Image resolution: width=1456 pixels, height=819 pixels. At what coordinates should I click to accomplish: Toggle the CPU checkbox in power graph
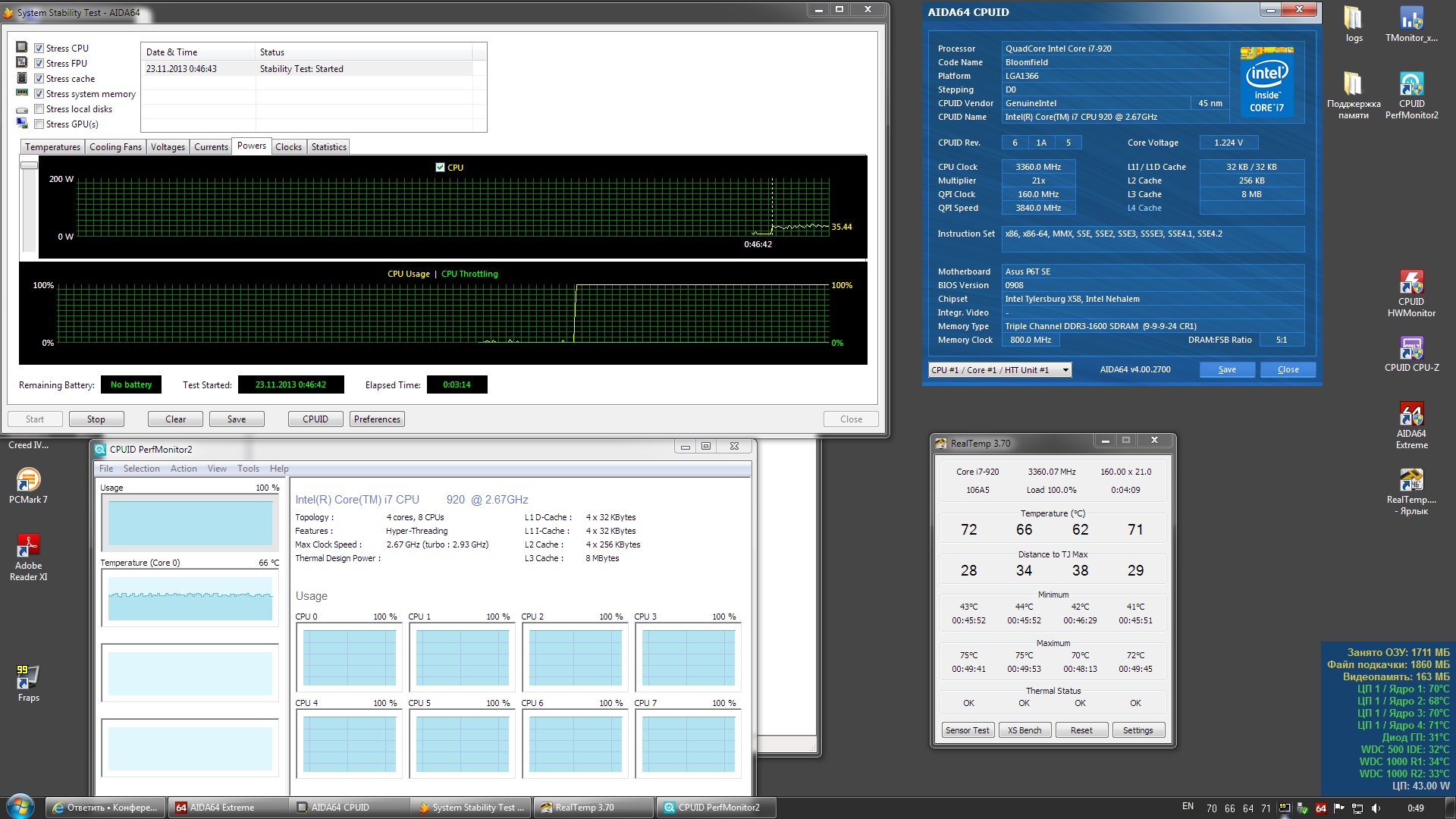coord(440,168)
